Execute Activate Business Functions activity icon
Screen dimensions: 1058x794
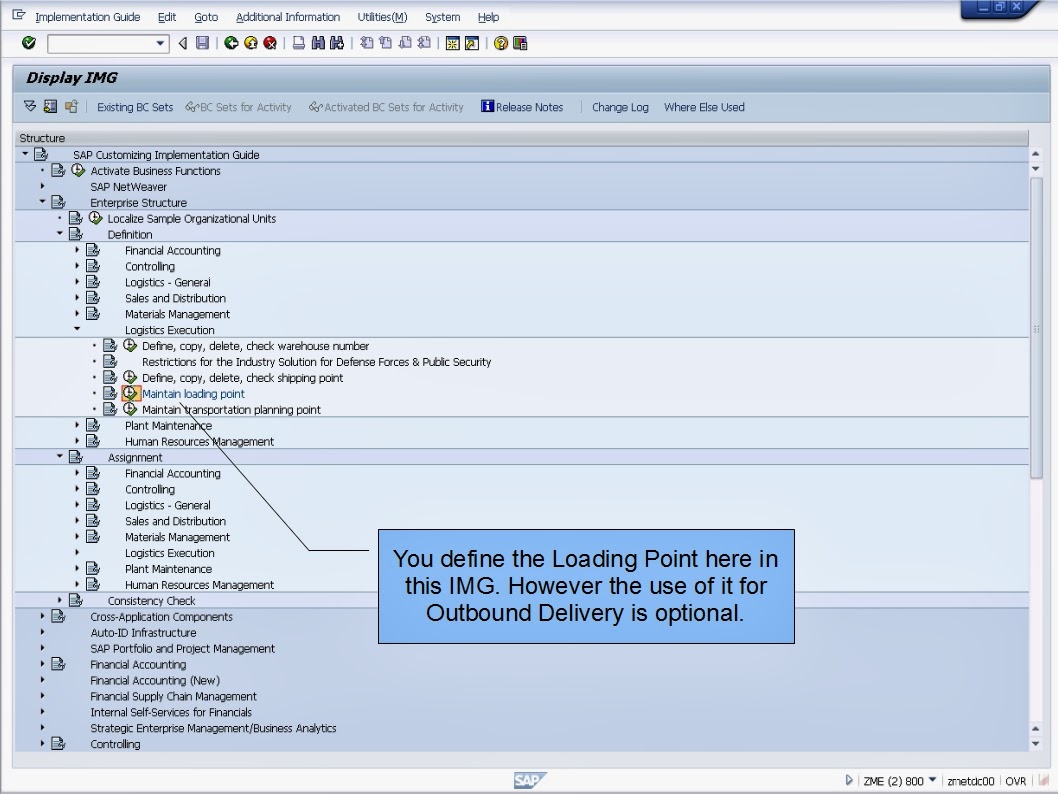click(78, 171)
